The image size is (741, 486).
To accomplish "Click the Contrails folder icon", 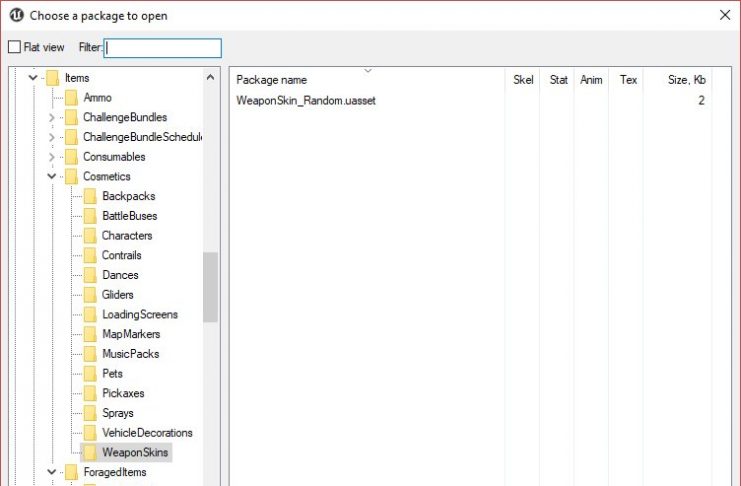I will [x=90, y=255].
